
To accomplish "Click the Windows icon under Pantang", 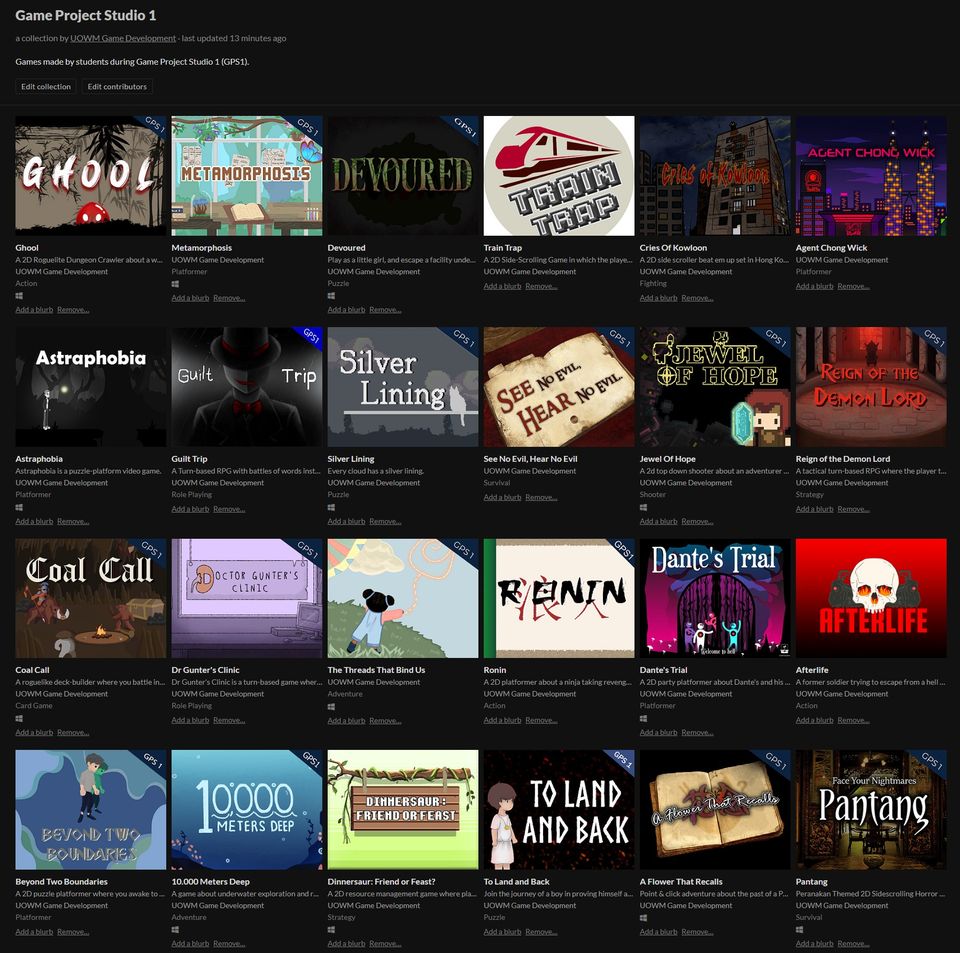I will pyautogui.click(x=800, y=930).
